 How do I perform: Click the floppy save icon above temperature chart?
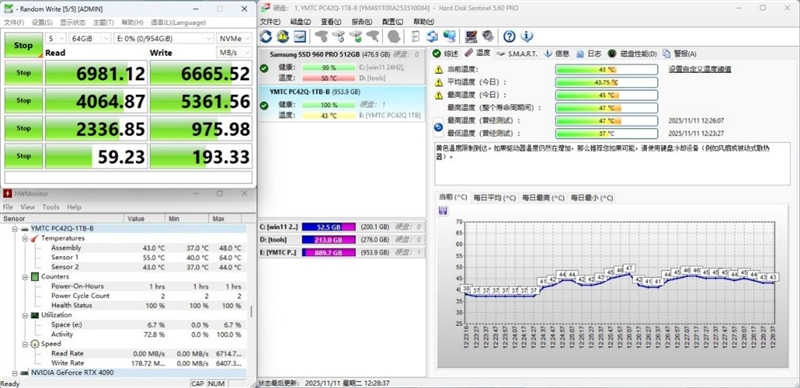point(443,211)
